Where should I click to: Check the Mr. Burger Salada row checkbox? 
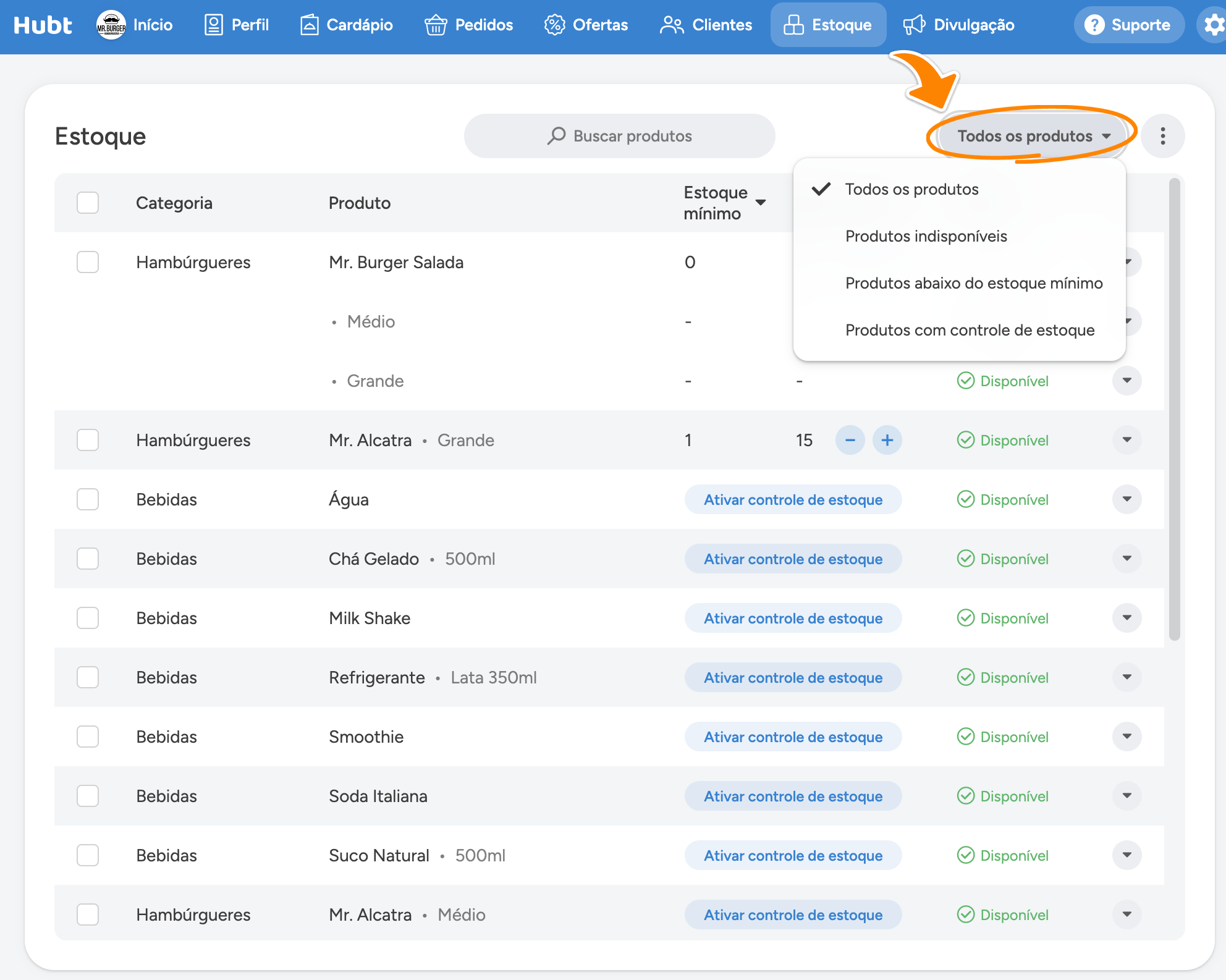88,262
